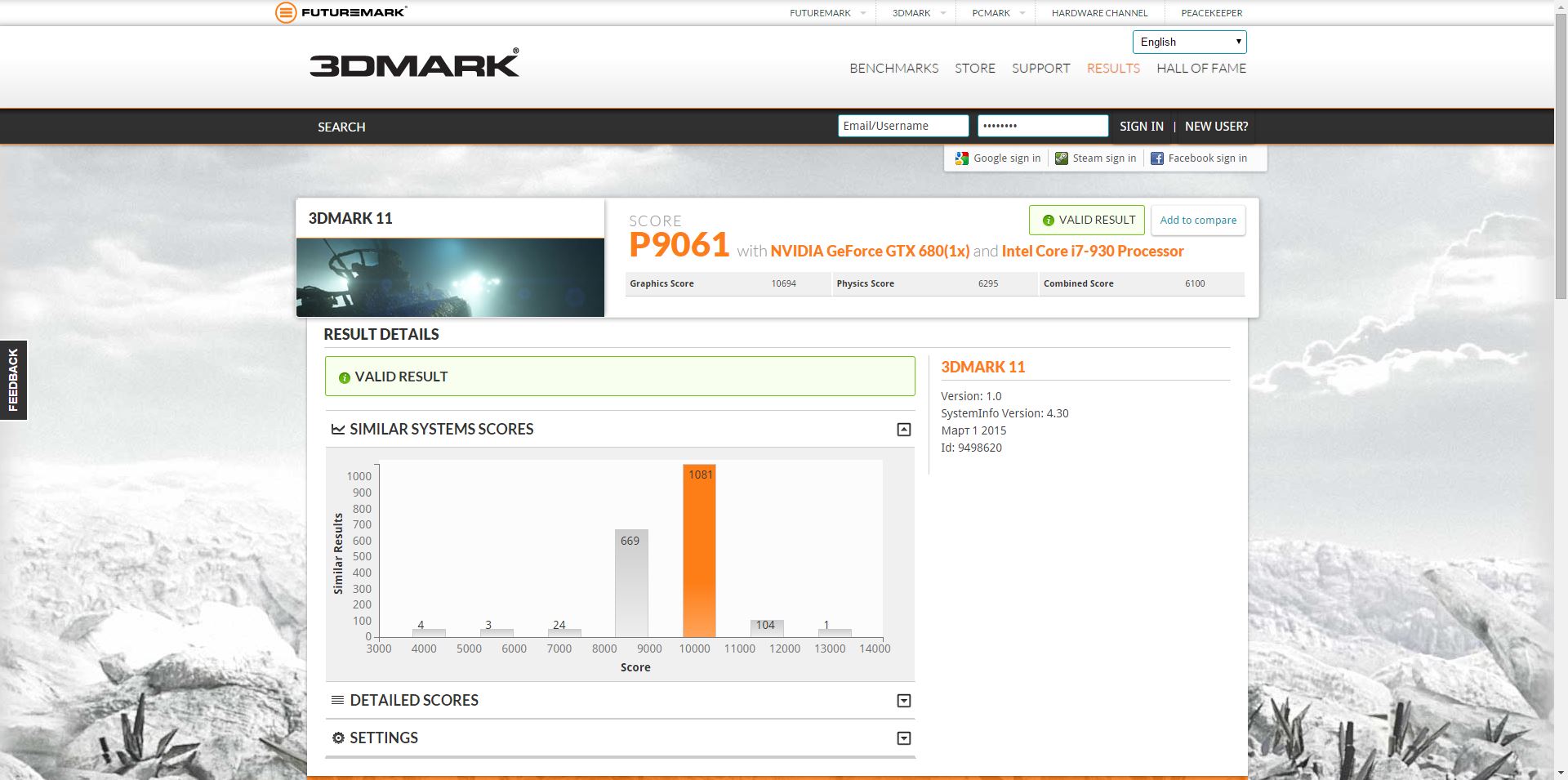1568x780 pixels.
Task: Open the English language dropdown
Action: coord(1190,42)
